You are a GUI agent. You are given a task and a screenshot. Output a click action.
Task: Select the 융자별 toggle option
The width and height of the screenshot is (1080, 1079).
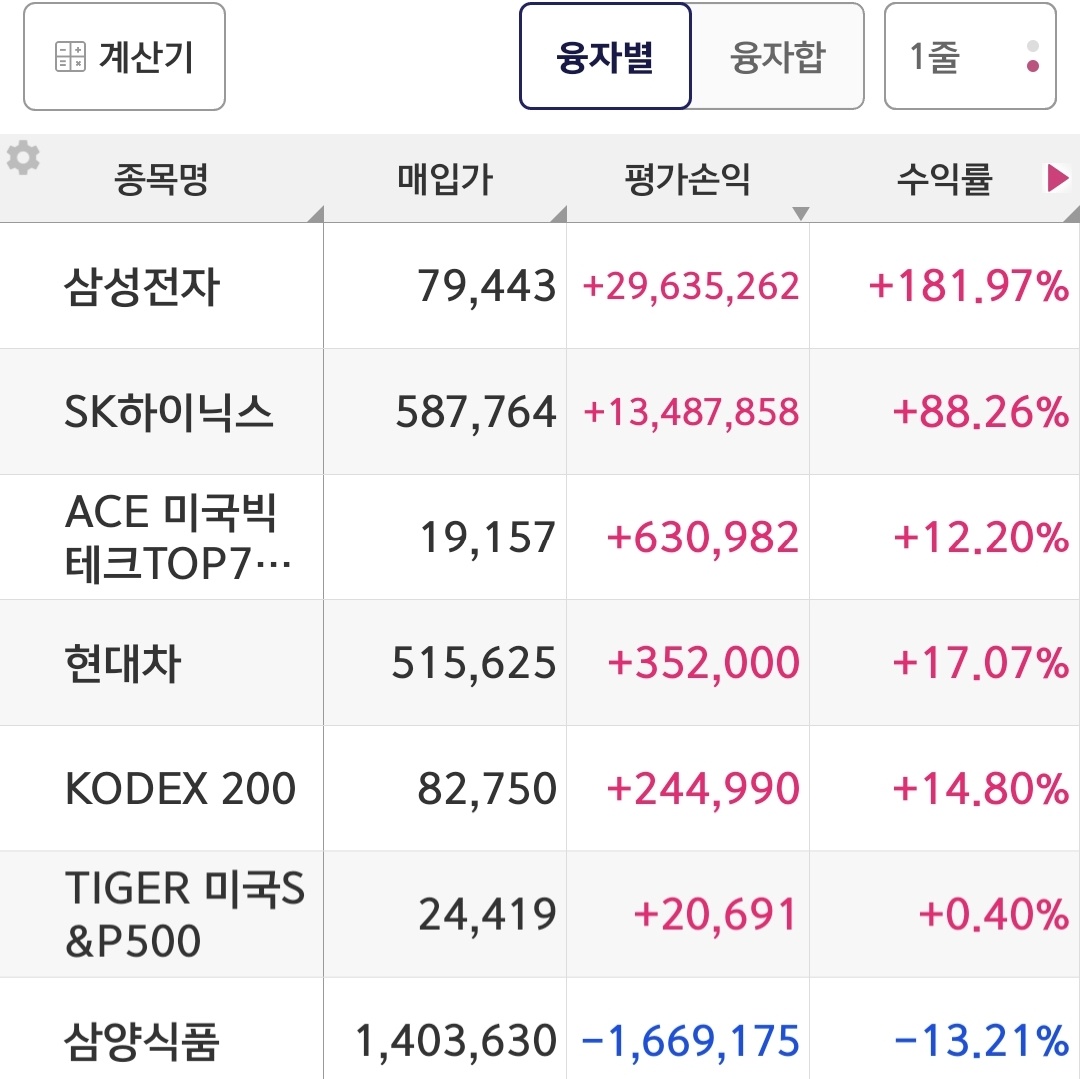pos(605,57)
